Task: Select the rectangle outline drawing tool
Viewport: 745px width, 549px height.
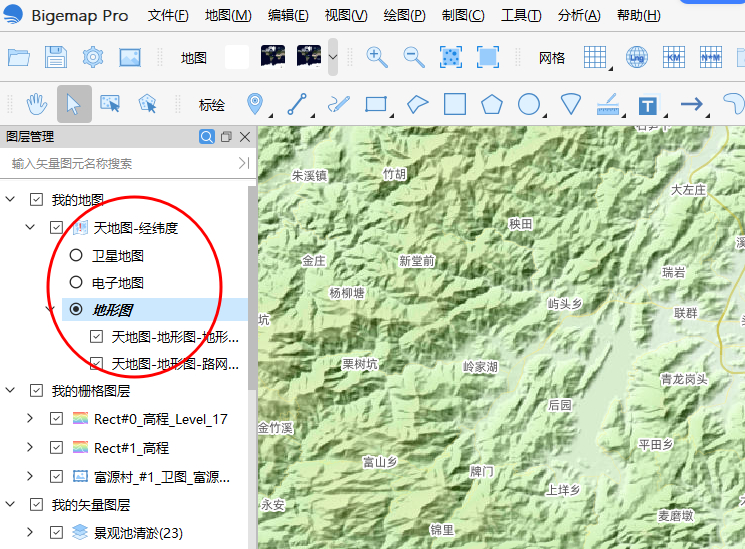Action: (x=377, y=105)
